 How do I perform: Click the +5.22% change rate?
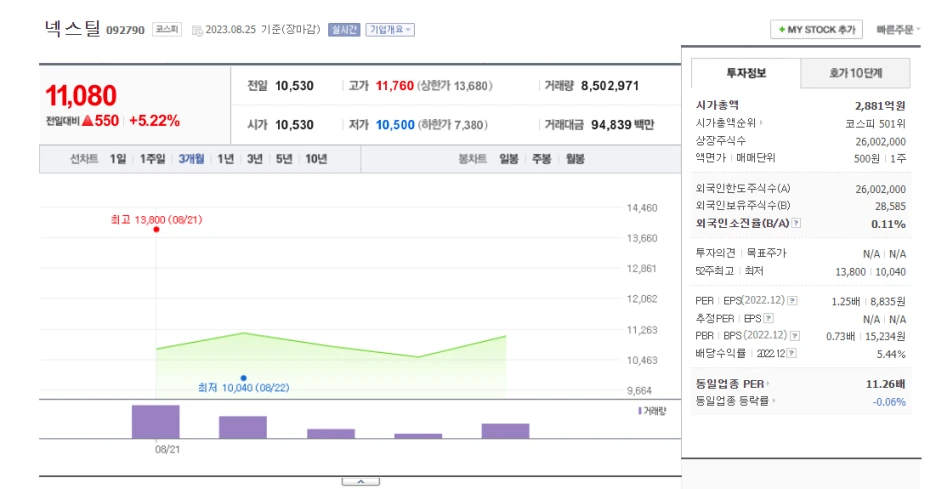point(154,121)
